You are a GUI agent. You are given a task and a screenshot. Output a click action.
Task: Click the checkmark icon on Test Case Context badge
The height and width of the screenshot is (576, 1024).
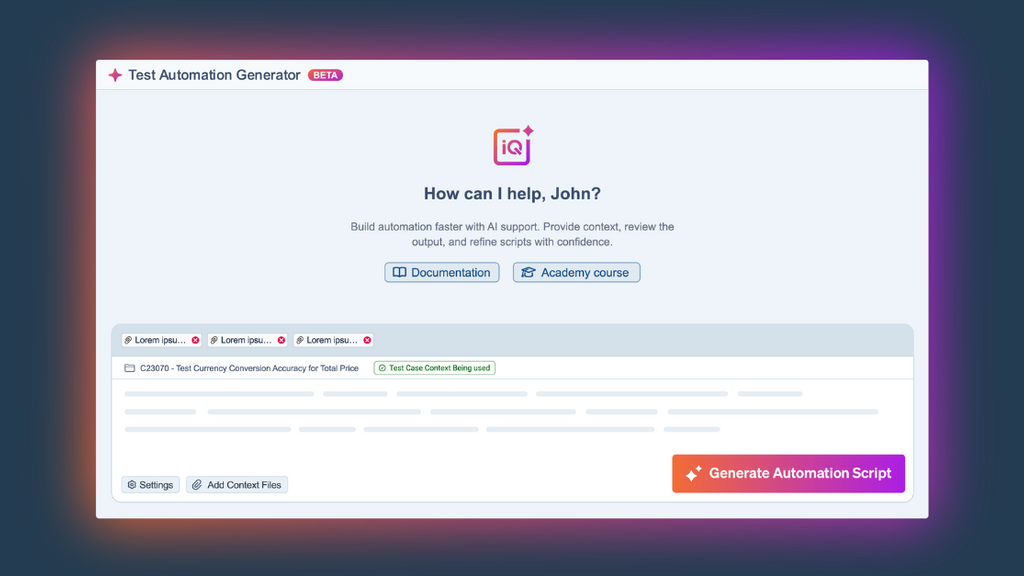381,367
